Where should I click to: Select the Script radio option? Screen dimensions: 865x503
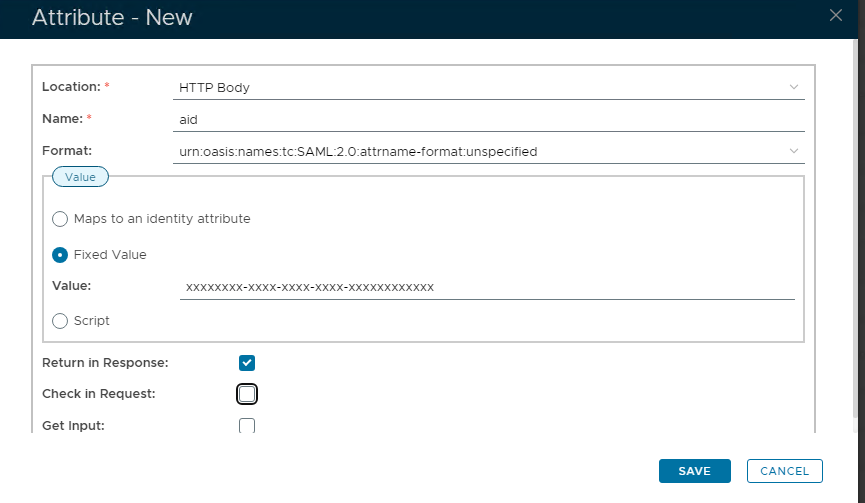tap(60, 321)
